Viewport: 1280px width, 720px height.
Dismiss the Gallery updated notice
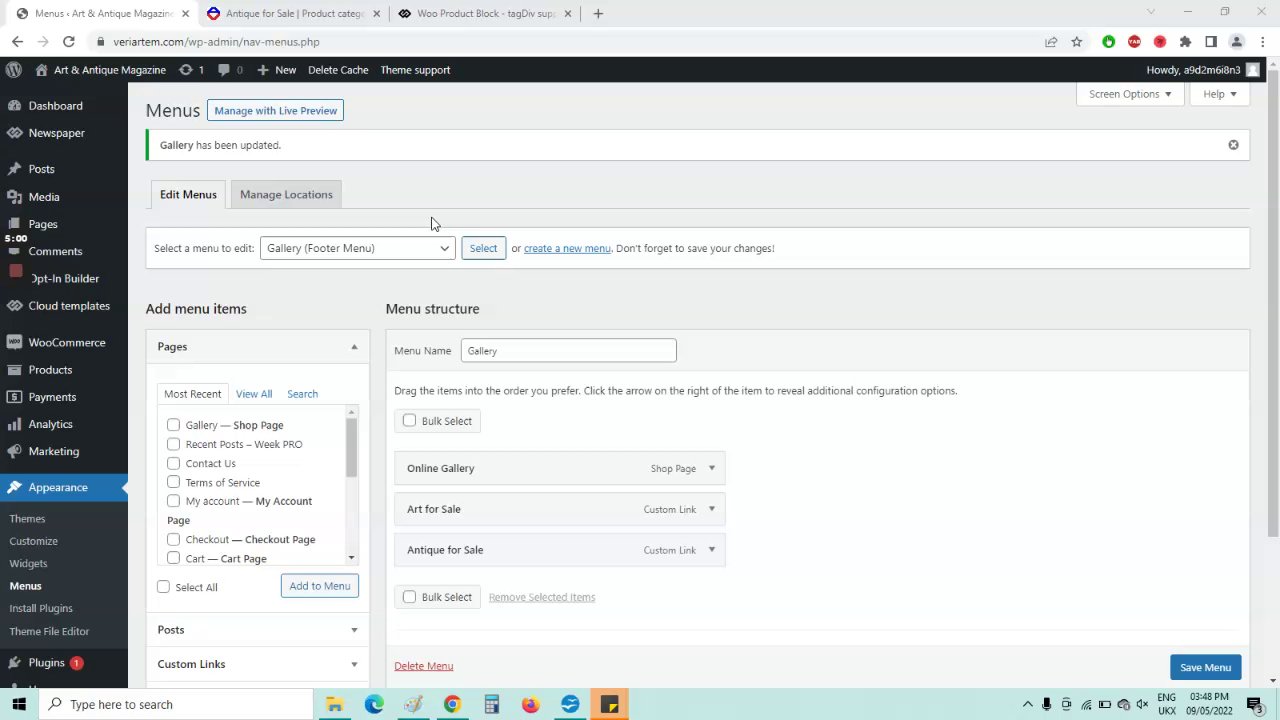pos(1233,145)
